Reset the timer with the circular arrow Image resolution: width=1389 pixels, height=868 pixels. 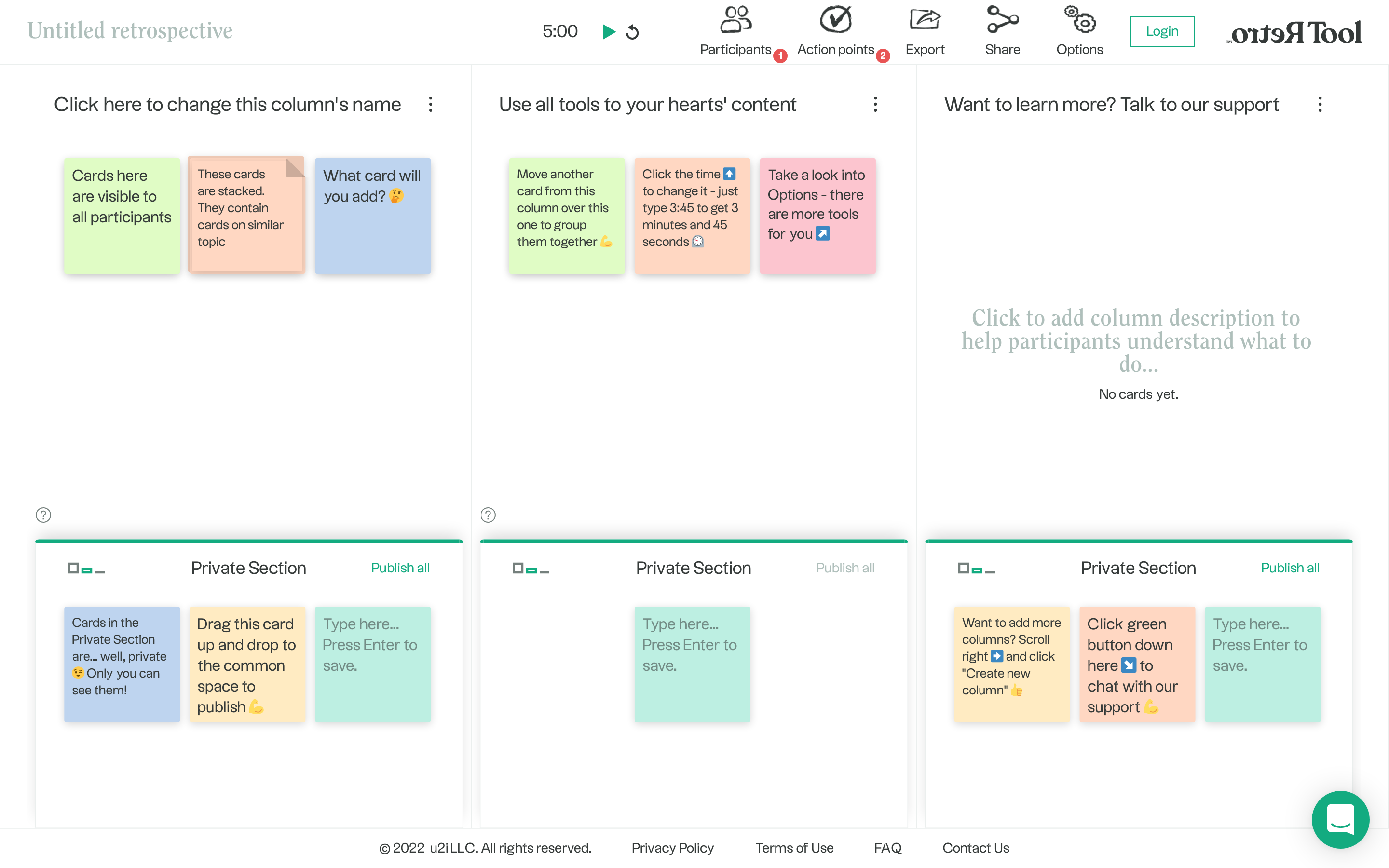tap(632, 32)
